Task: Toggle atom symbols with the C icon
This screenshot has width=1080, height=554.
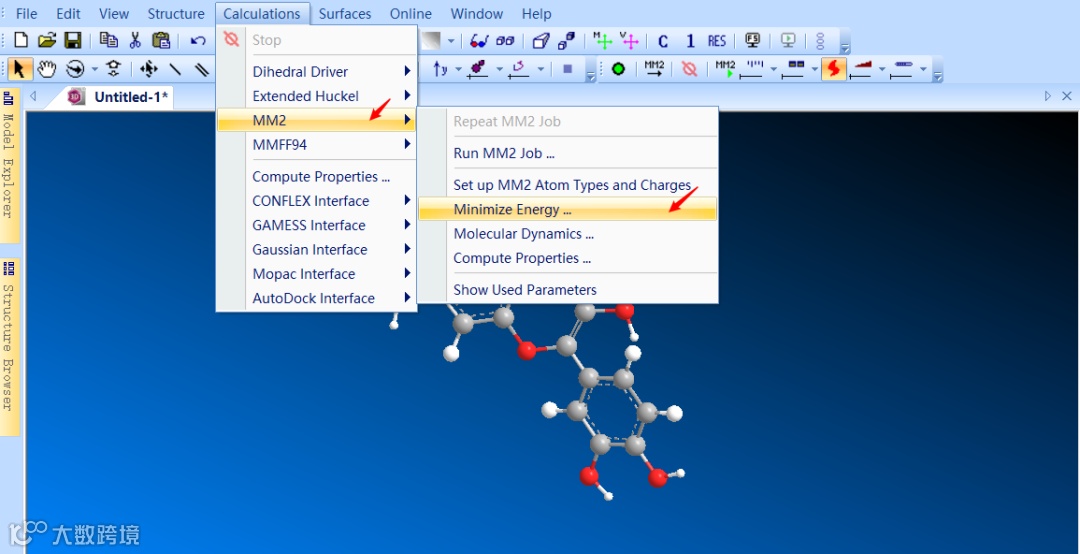Action: (x=663, y=41)
